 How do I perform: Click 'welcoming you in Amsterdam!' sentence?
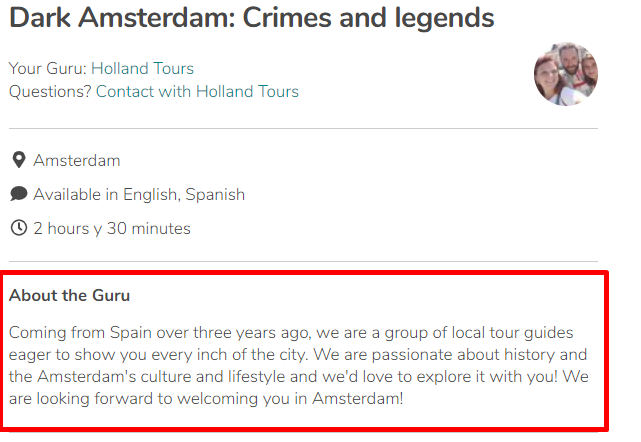pos(290,398)
